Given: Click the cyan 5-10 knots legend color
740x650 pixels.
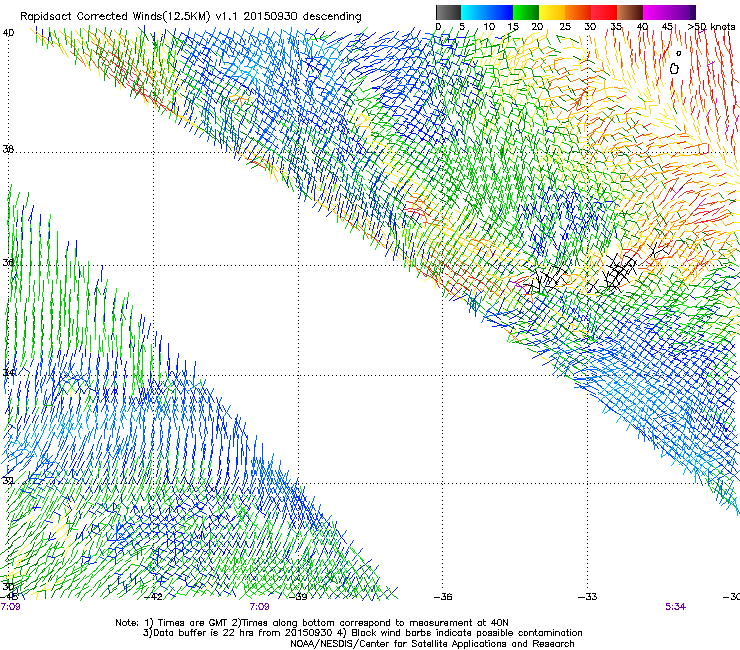Looking at the screenshot, I should pos(474,12).
